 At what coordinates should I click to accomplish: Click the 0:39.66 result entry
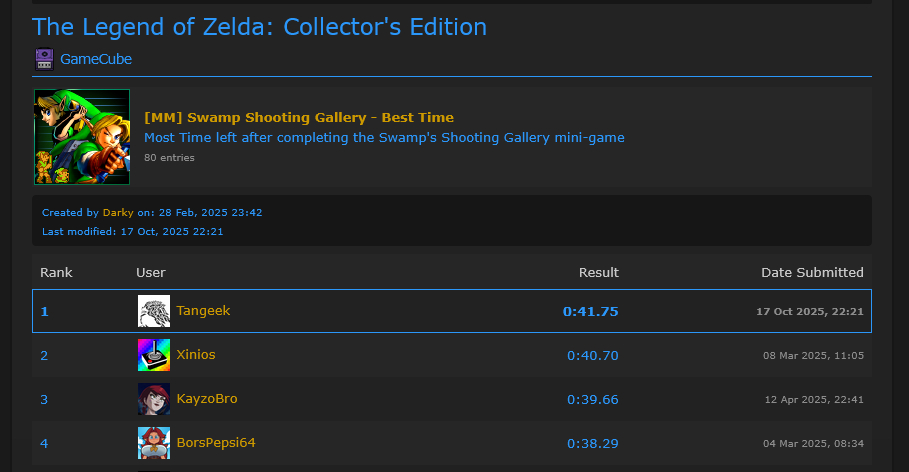click(x=592, y=399)
